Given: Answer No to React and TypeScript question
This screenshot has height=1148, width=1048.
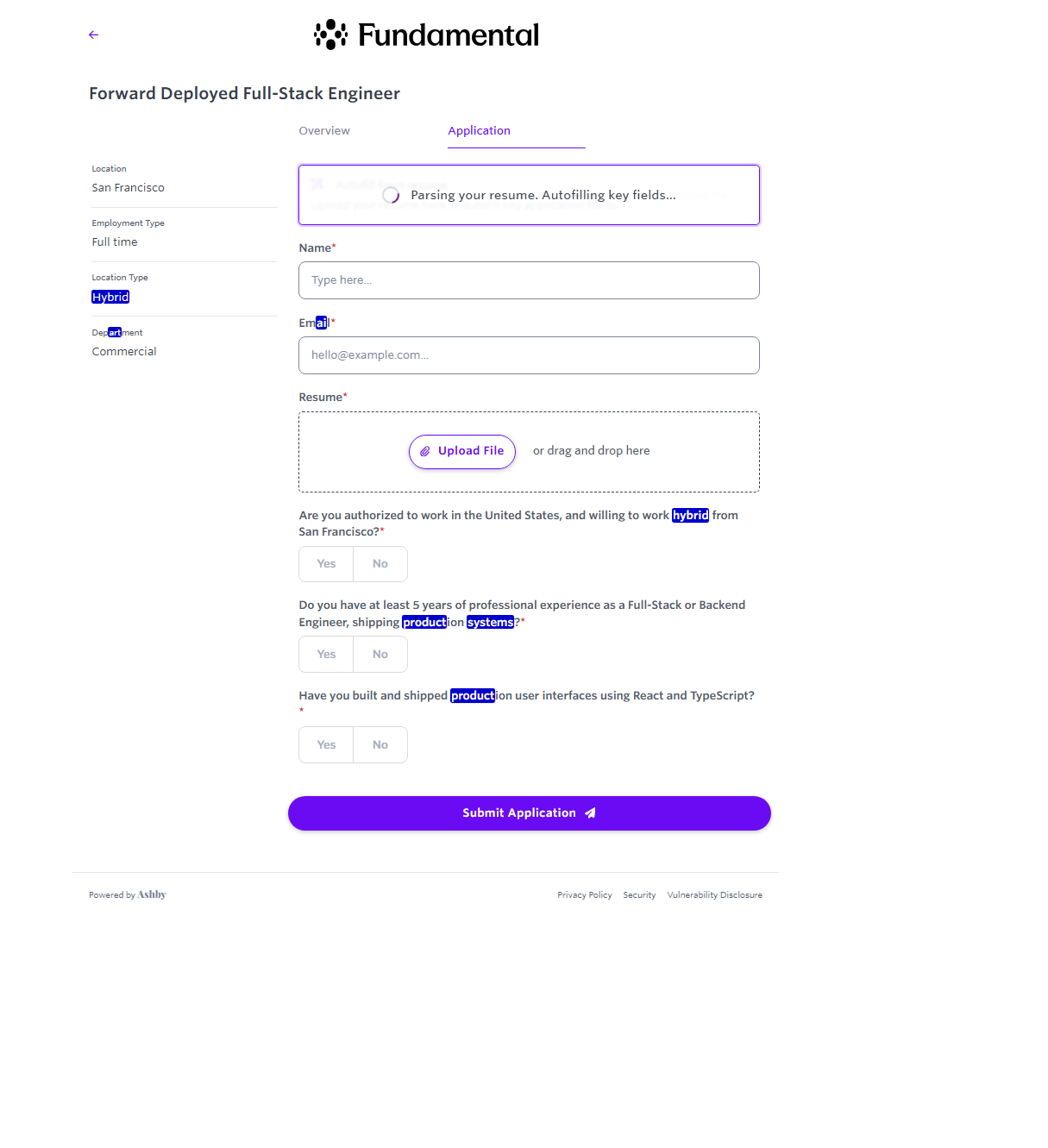Looking at the screenshot, I should pyautogui.click(x=380, y=745).
